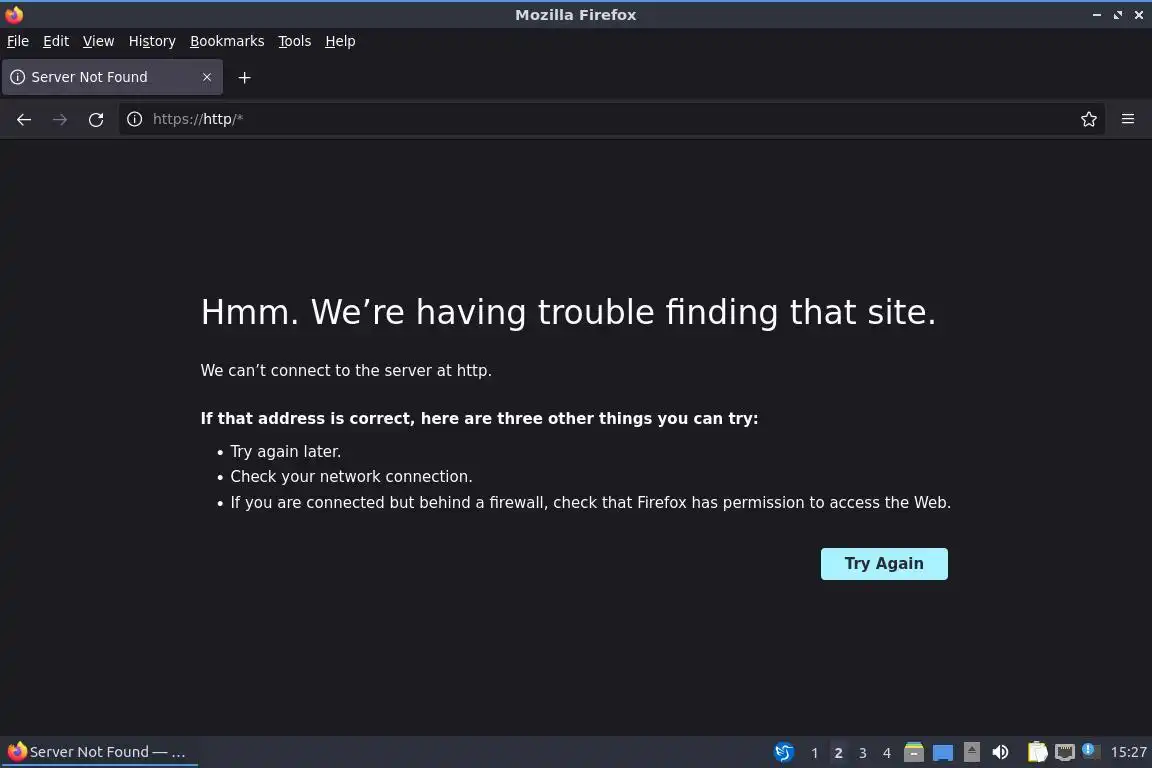Open the clipboard manager tray icon
Image resolution: width=1152 pixels, height=768 pixels.
click(1037, 752)
